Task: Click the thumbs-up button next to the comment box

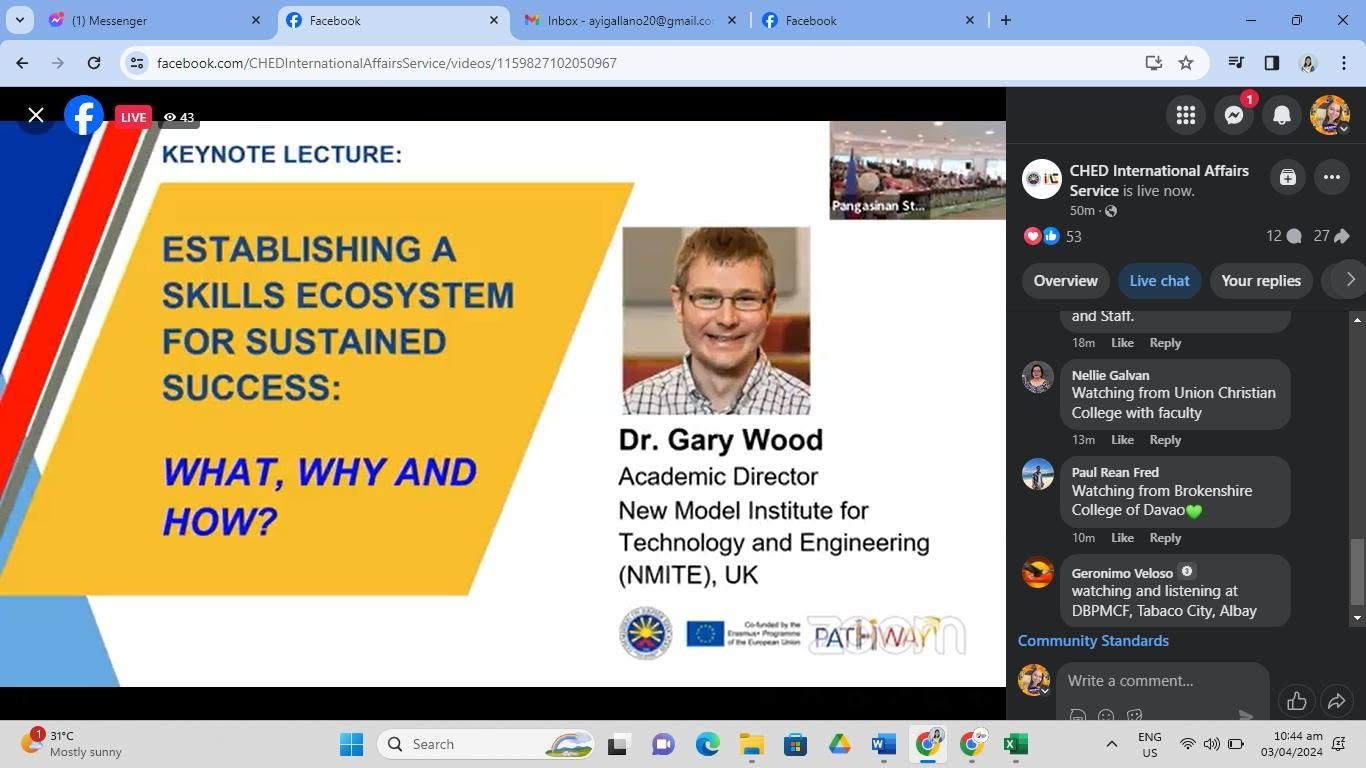Action: click(x=1297, y=701)
